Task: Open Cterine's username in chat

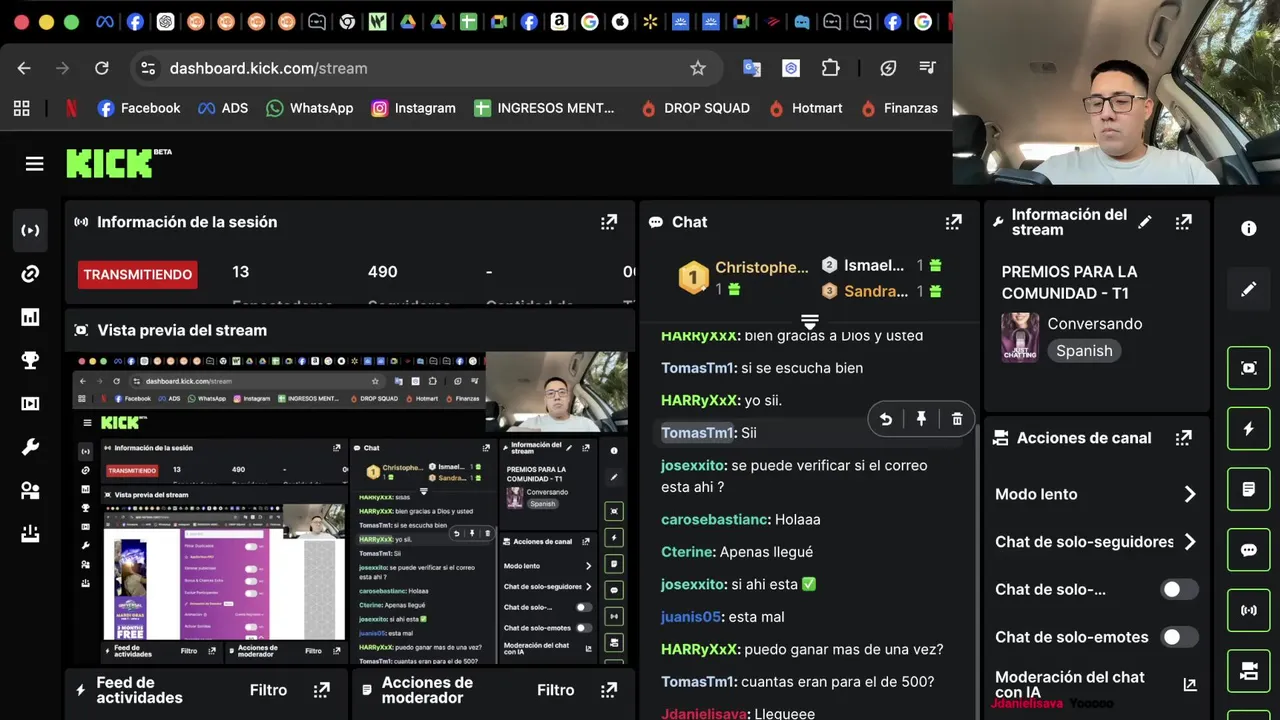Action: pos(687,552)
